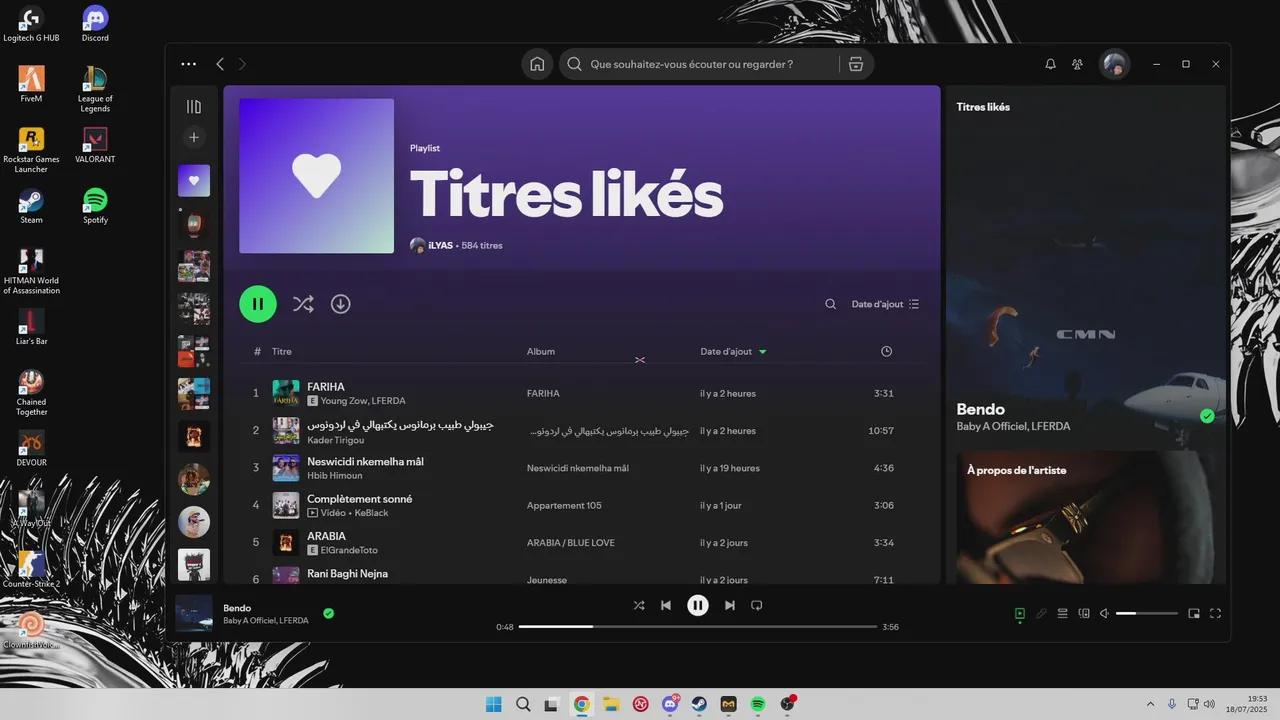The image size is (1280, 720).
Task: Connect to a device icon
Action: coord(1084,613)
